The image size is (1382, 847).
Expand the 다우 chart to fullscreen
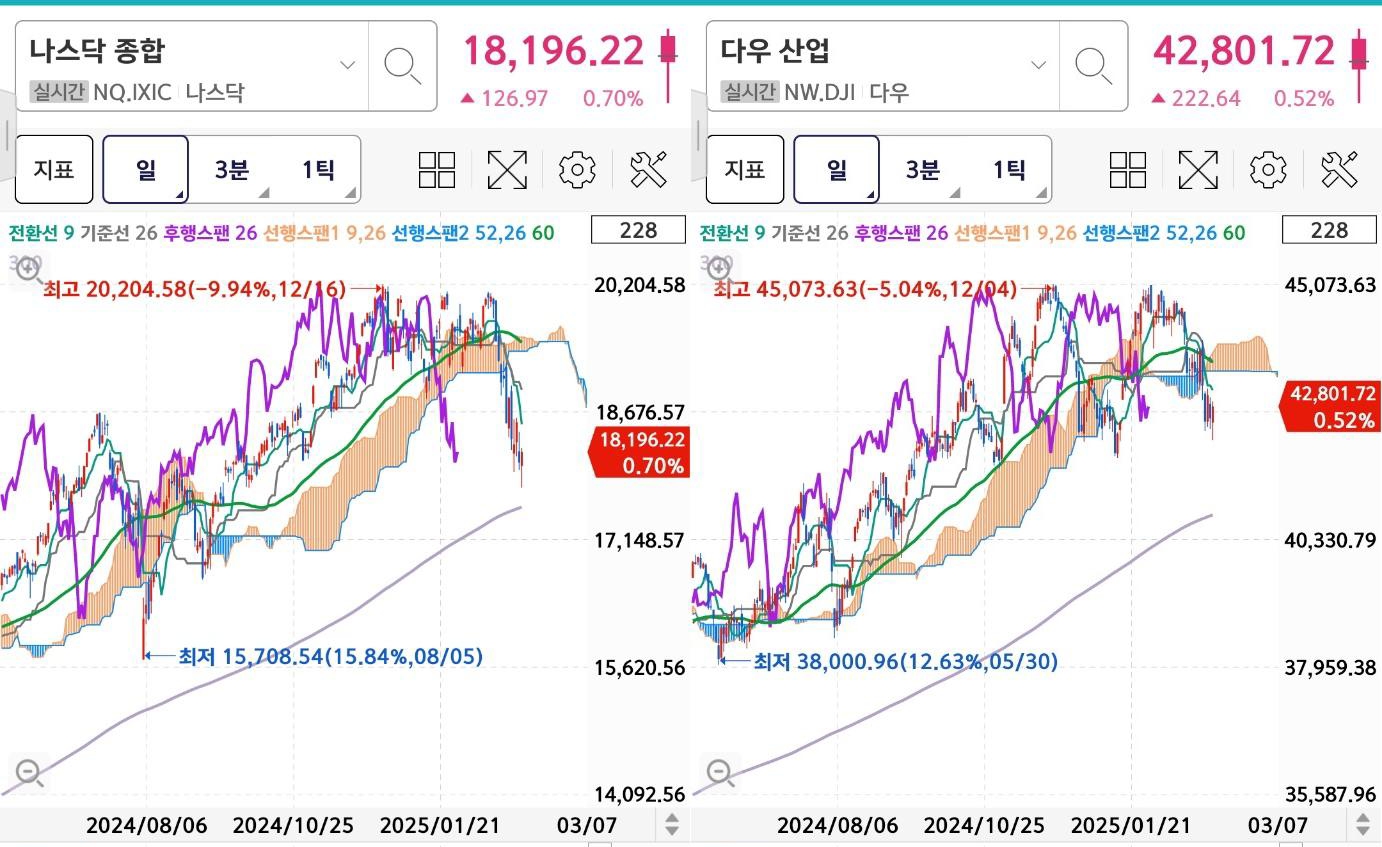(1198, 170)
